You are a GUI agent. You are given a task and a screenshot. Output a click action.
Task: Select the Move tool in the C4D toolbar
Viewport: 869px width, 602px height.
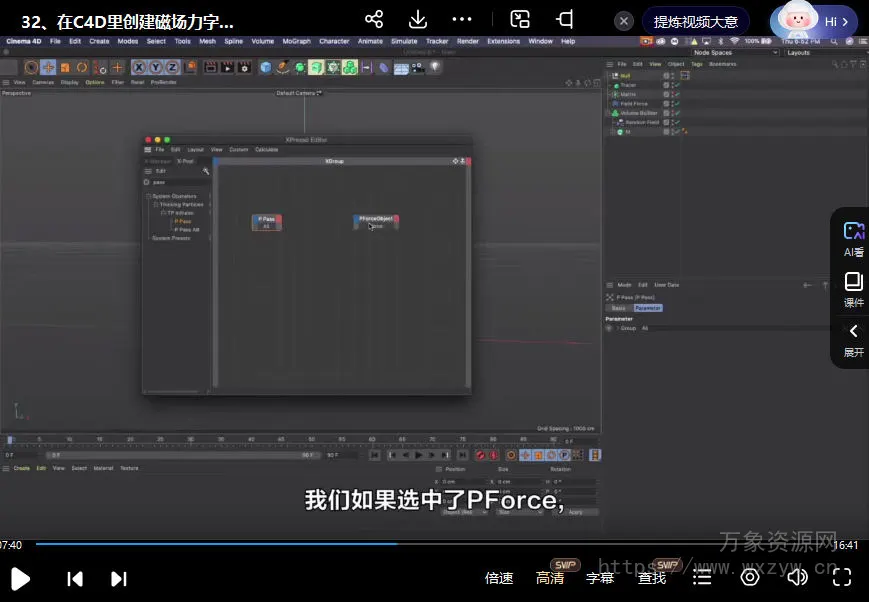(48, 67)
